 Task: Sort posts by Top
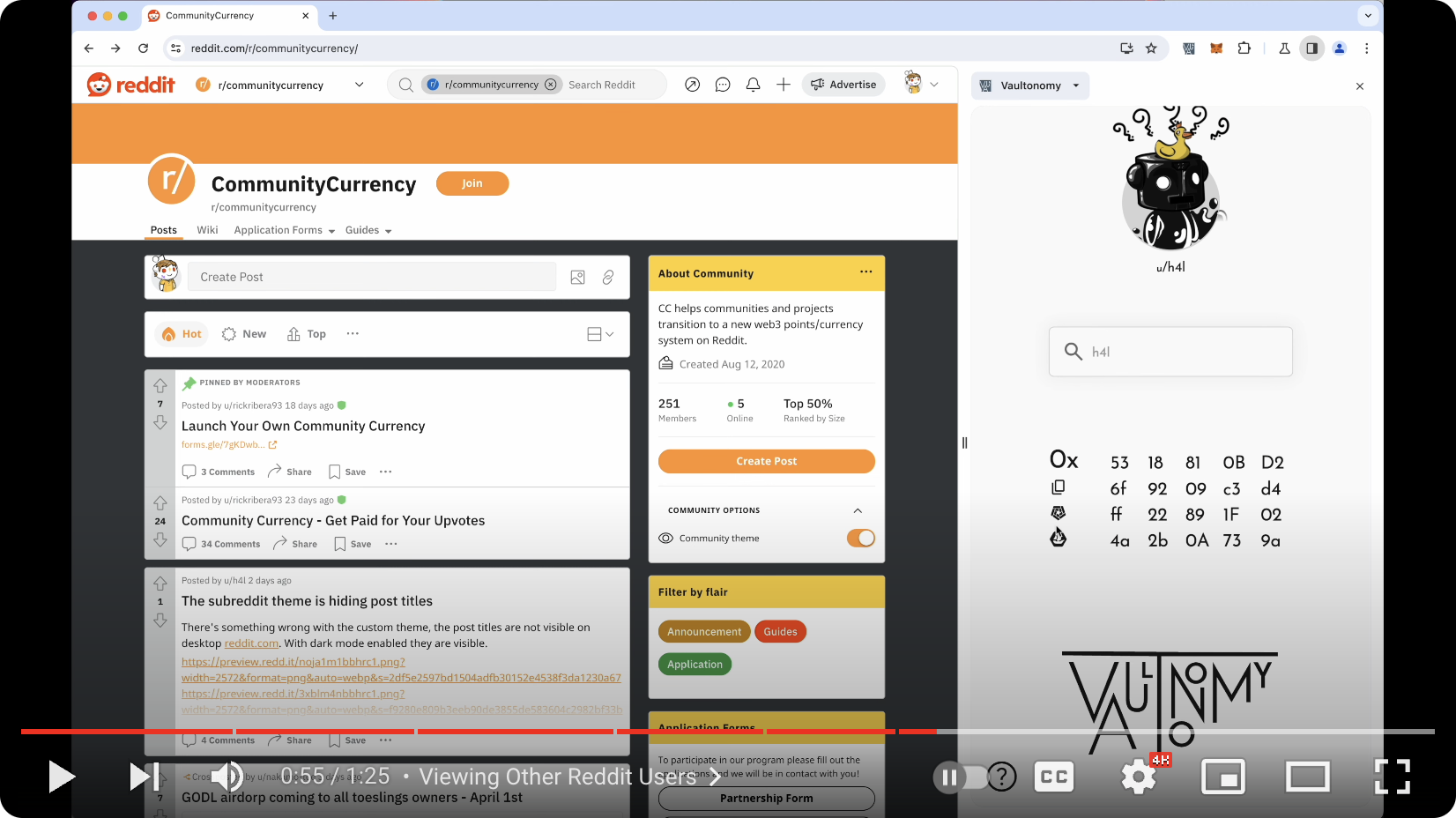[x=307, y=334]
